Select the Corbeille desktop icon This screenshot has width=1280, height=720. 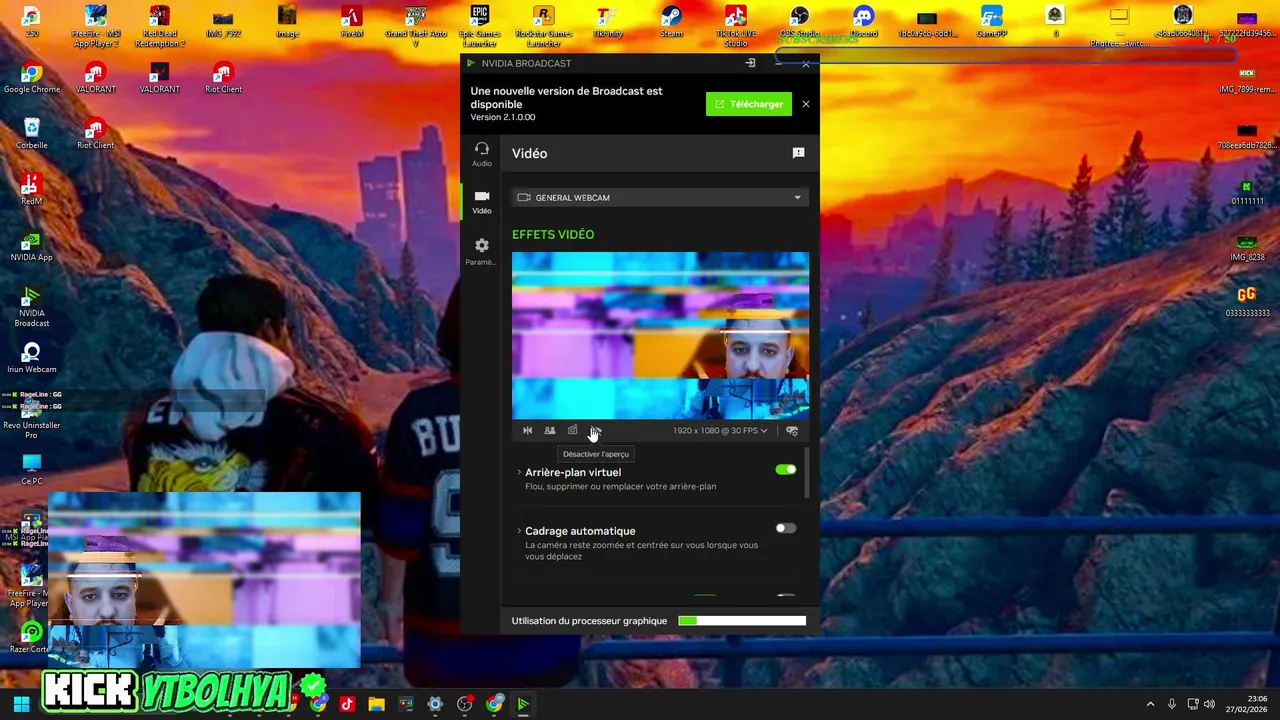point(32,134)
